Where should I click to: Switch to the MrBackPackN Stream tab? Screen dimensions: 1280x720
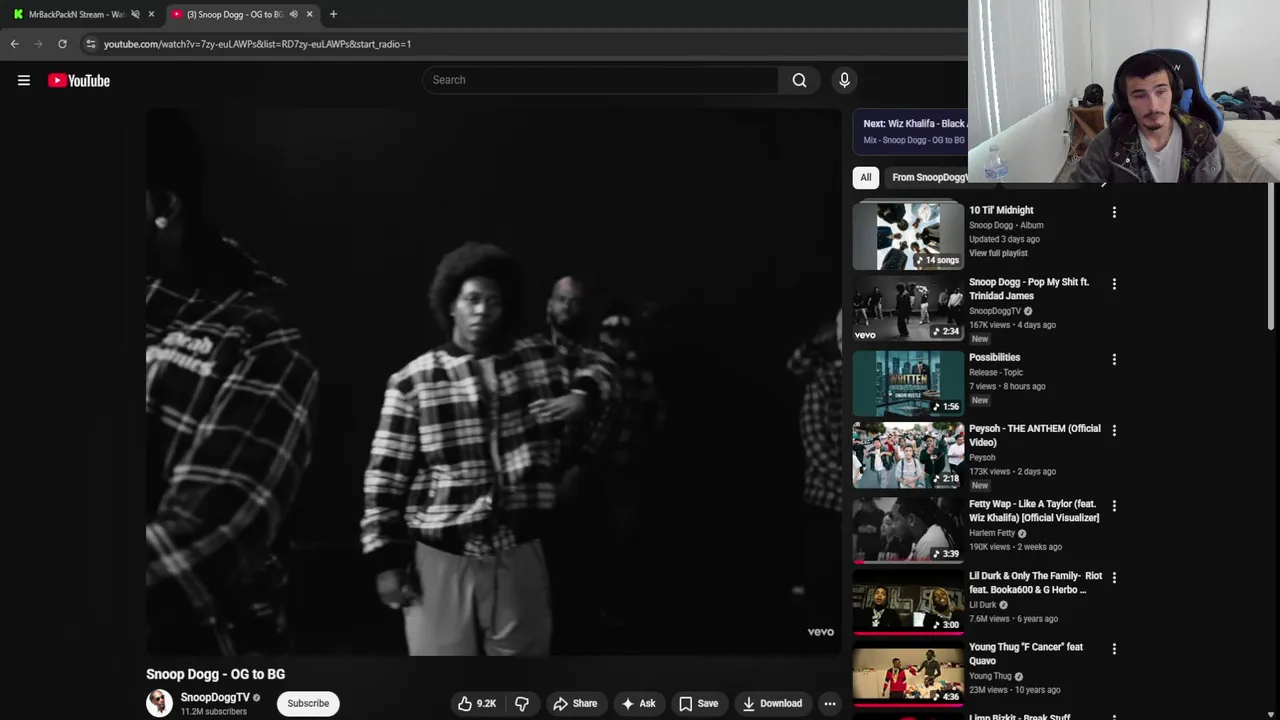click(76, 14)
